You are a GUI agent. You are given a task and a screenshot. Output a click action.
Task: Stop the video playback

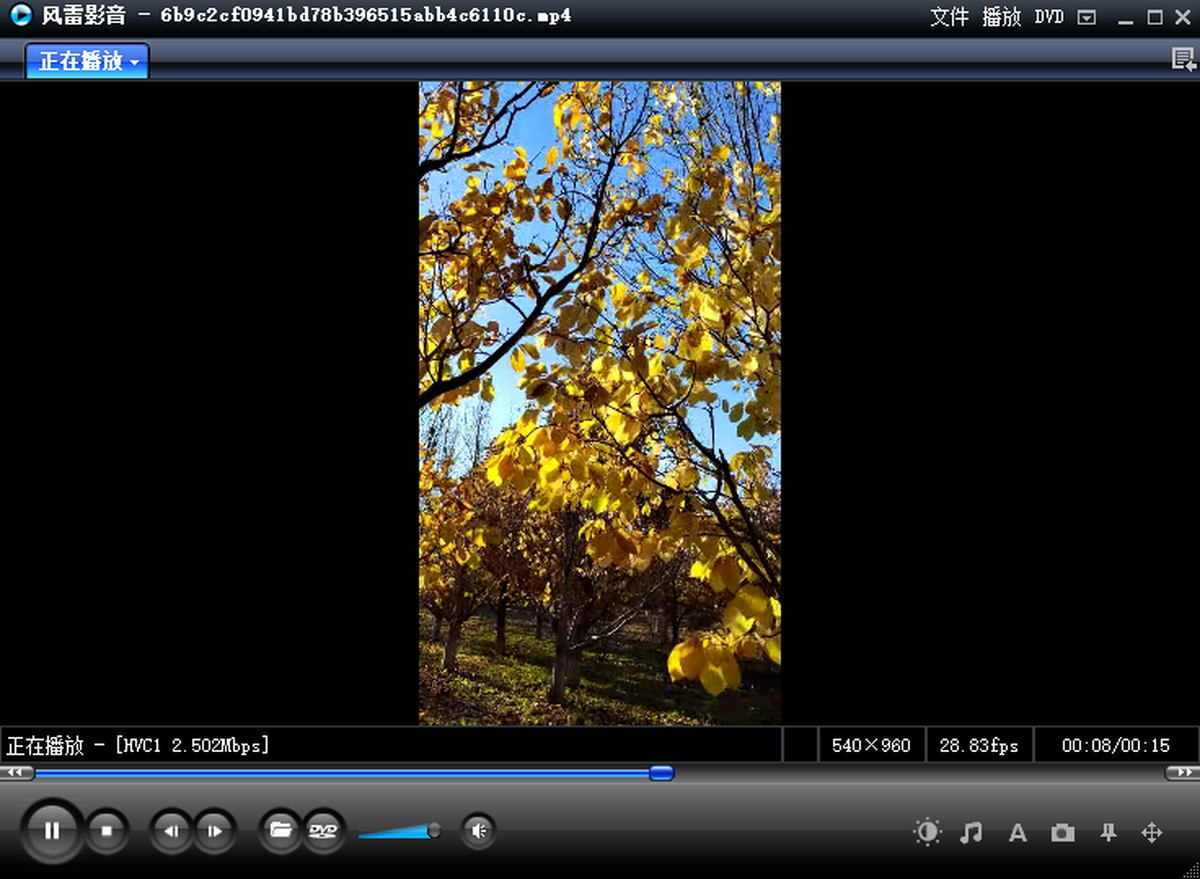(107, 830)
